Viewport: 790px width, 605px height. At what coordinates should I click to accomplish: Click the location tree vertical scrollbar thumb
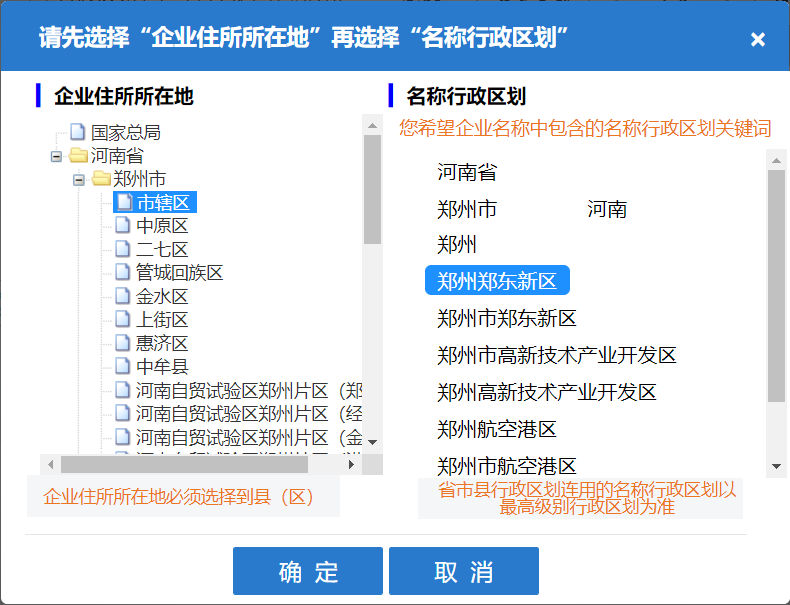(372, 189)
